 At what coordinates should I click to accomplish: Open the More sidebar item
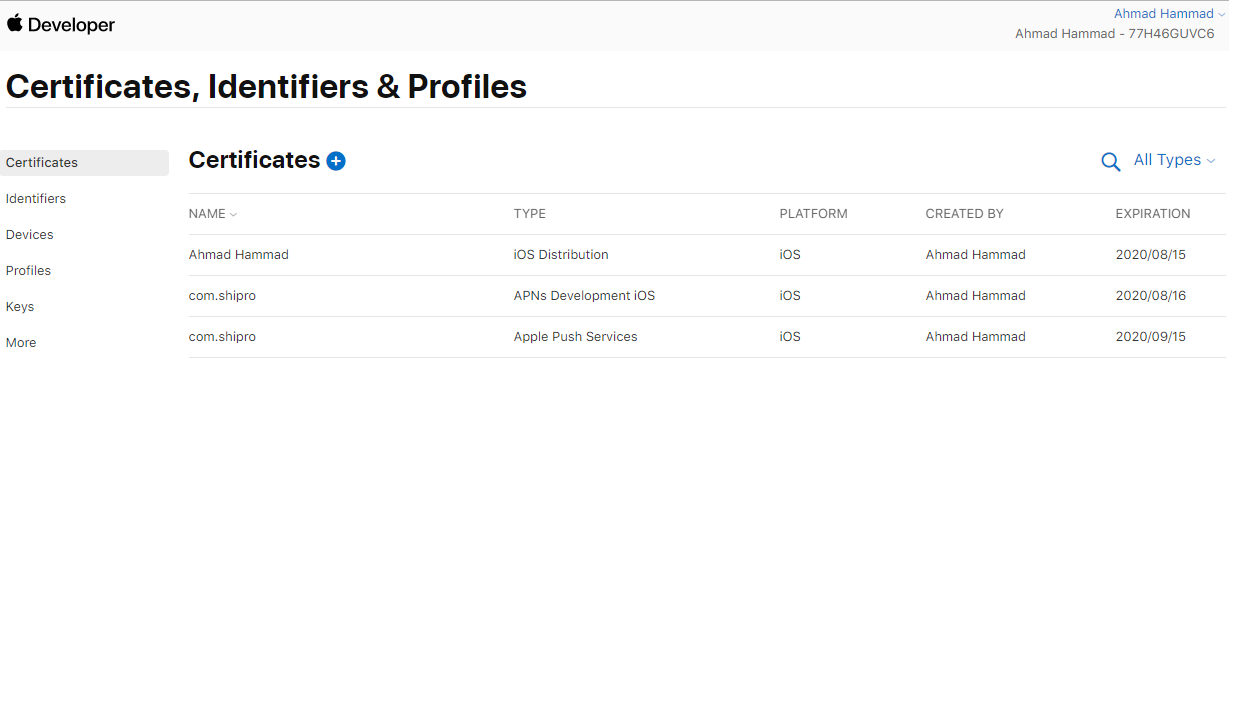pos(21,343)
